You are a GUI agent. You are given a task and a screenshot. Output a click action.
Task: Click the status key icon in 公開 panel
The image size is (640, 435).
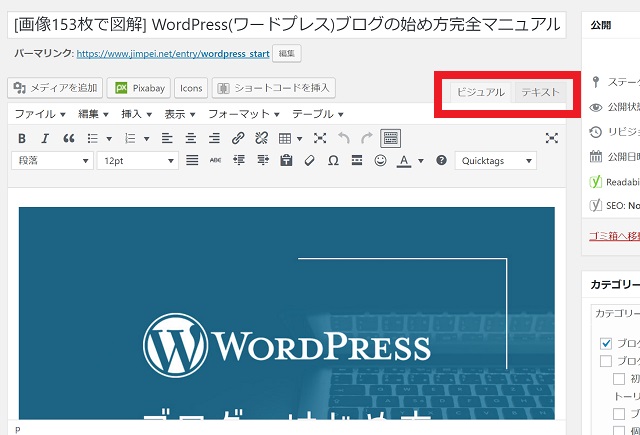point(596,82)
